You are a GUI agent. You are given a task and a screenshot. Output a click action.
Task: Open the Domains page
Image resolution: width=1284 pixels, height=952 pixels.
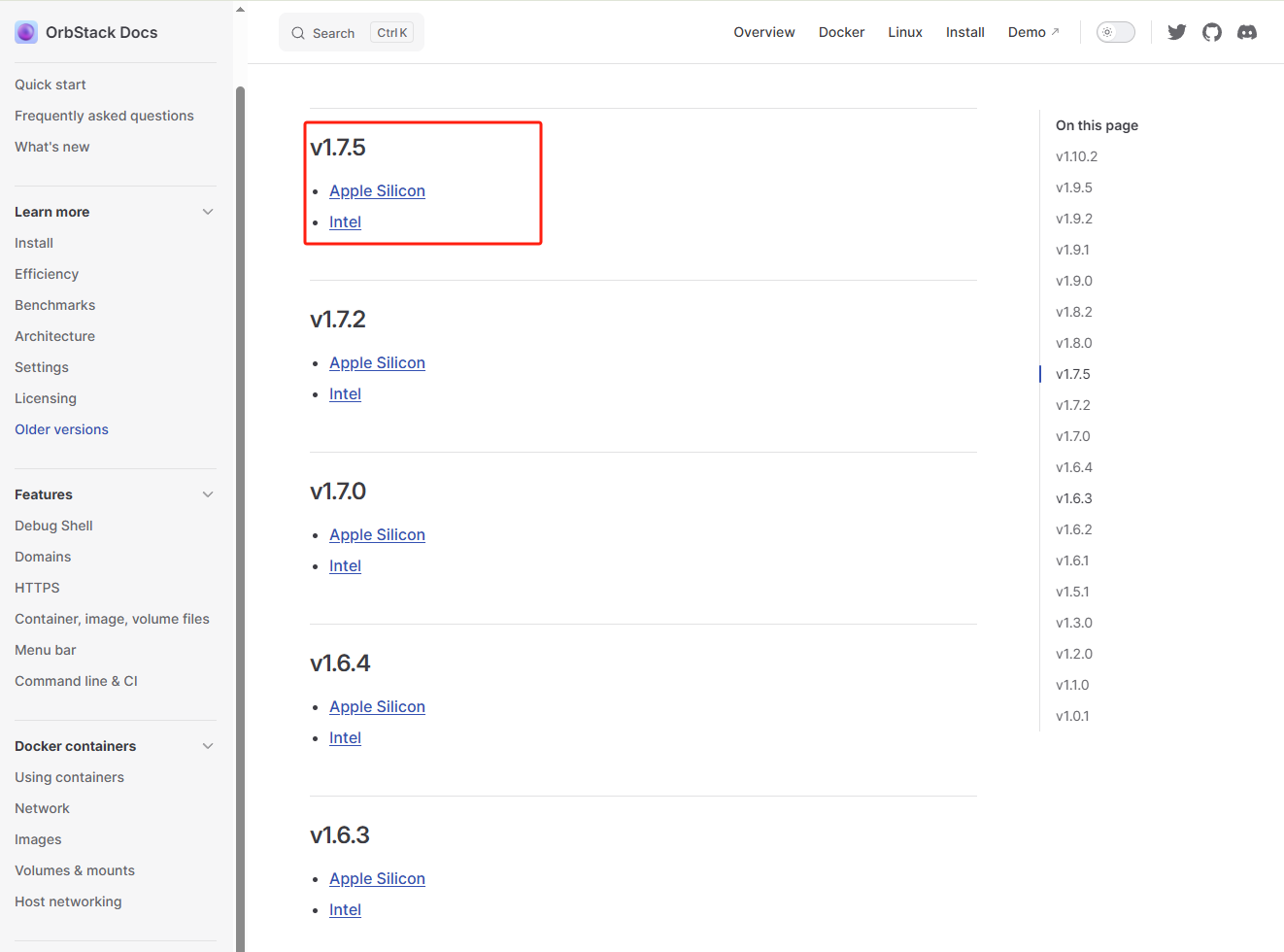[43, 557]
